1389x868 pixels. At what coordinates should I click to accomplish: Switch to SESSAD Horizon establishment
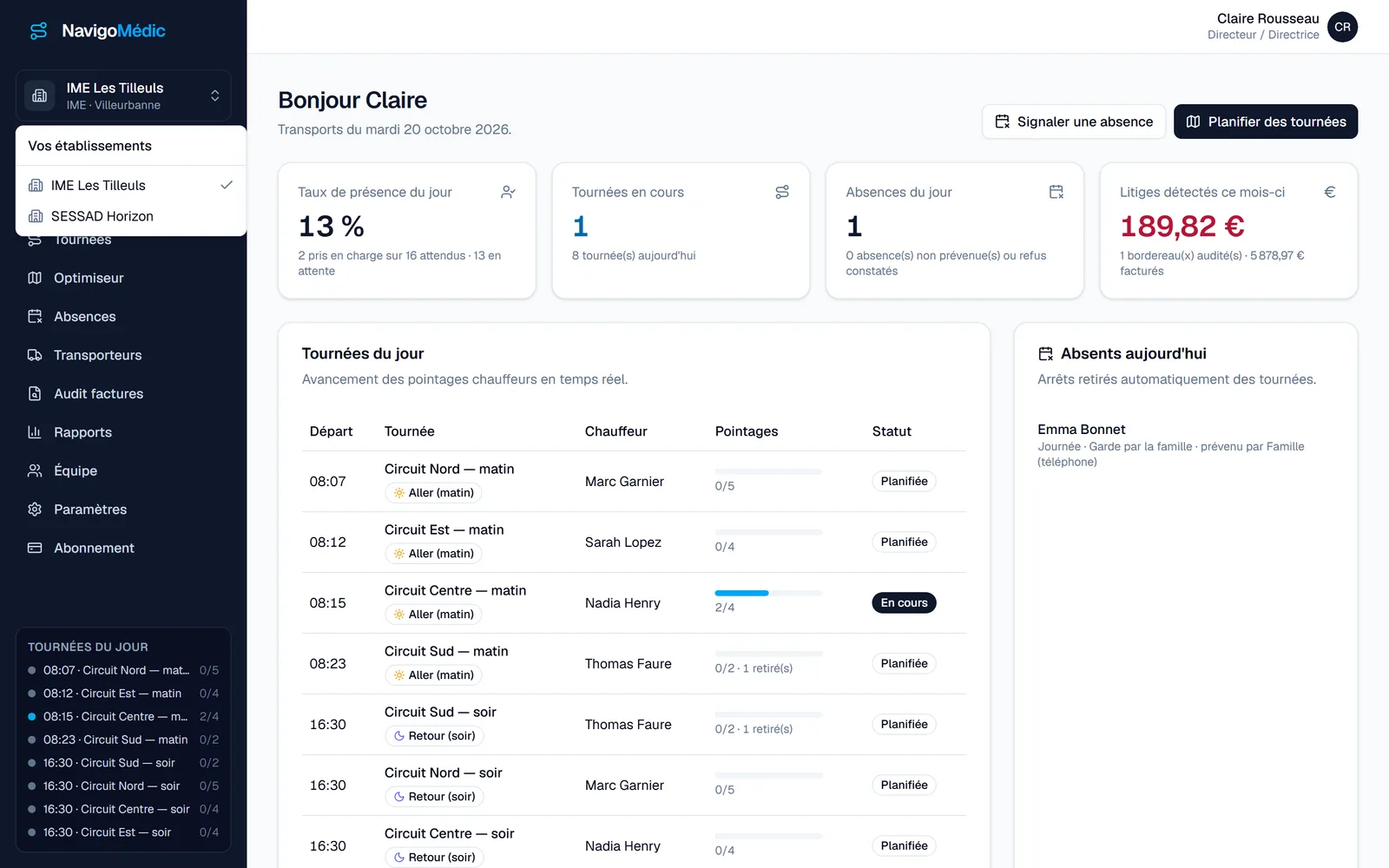(131, 216)
